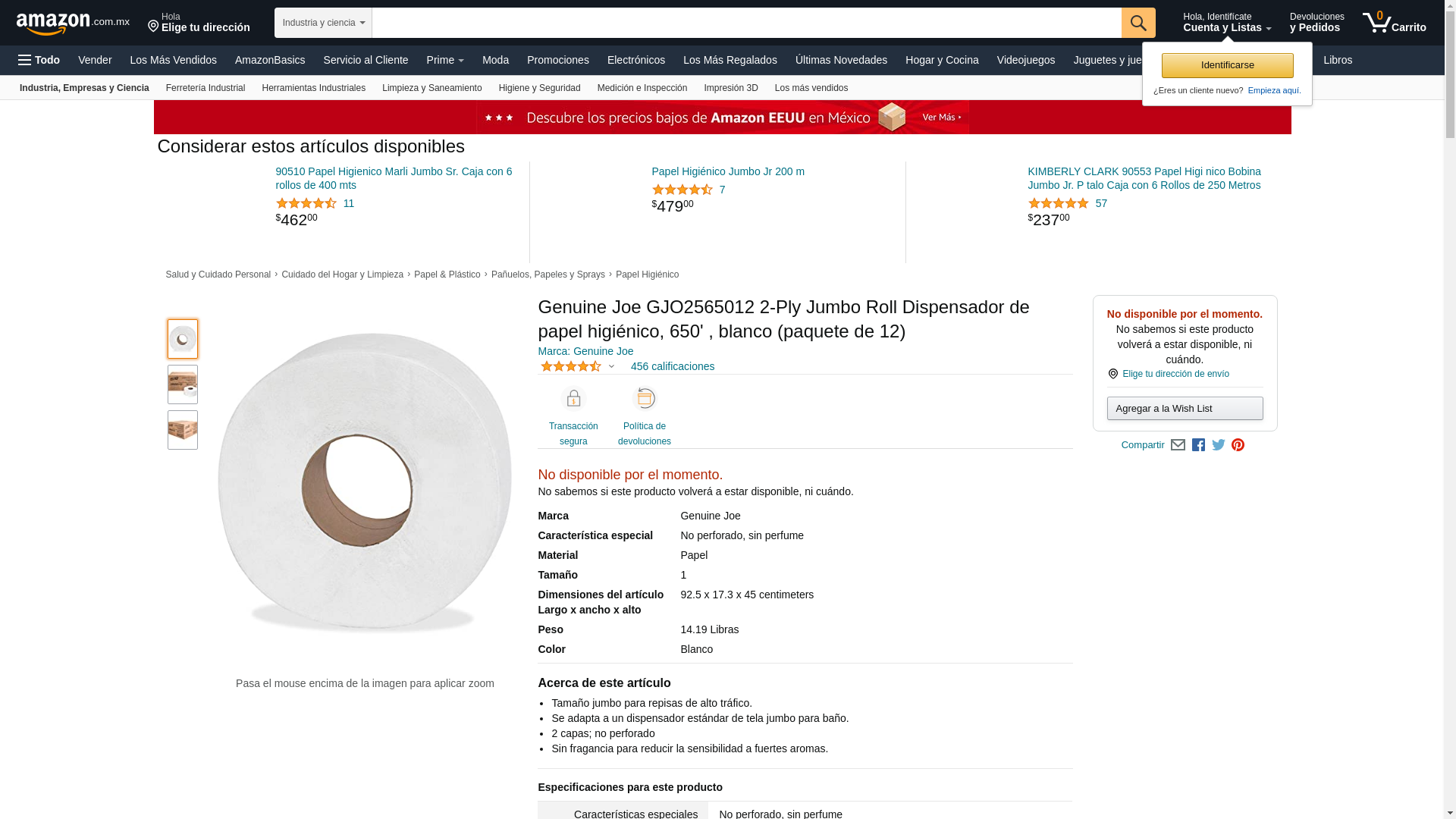The height and width of the screenshot is (819, 1456).
Task: Open the 456 calificaciones reviews link
Action: [672, 366]
